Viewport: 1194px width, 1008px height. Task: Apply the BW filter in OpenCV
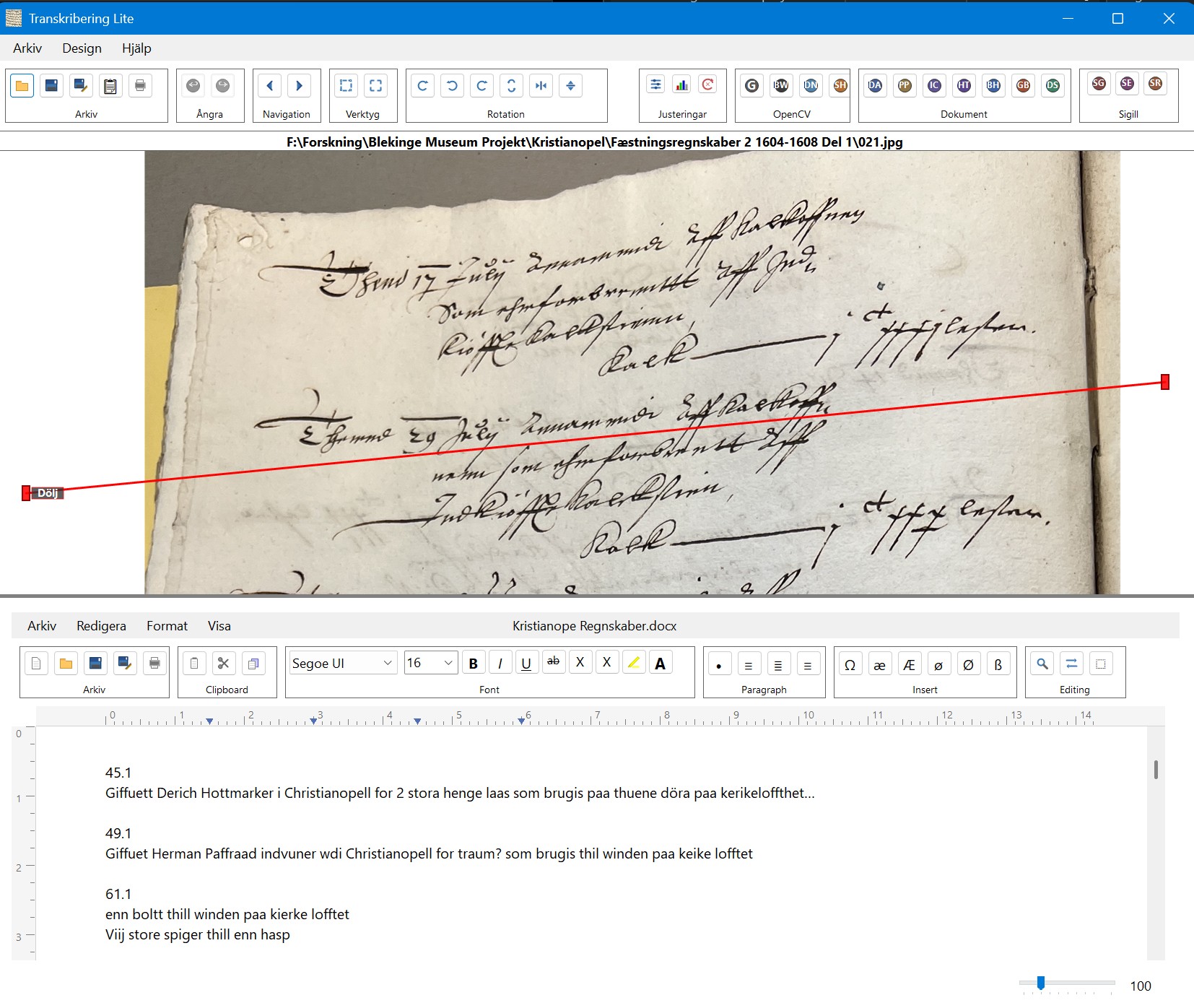coord(781,85)
